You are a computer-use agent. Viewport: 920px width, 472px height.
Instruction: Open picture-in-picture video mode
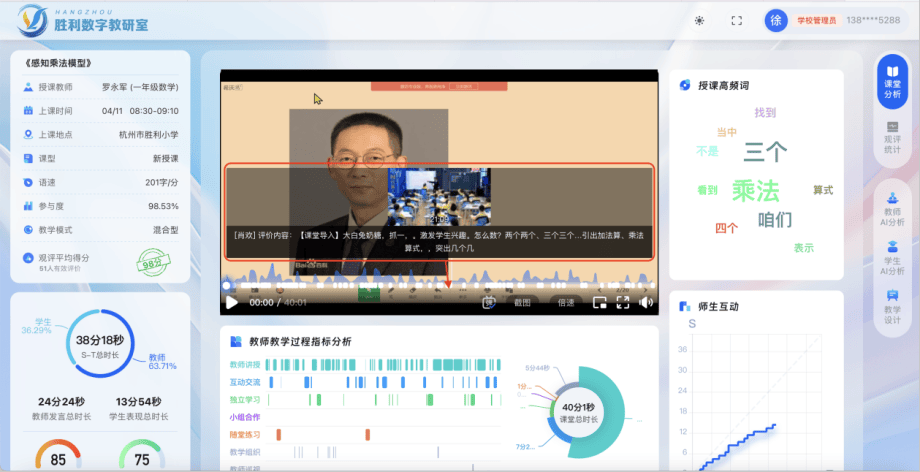[x=600, y=302]
